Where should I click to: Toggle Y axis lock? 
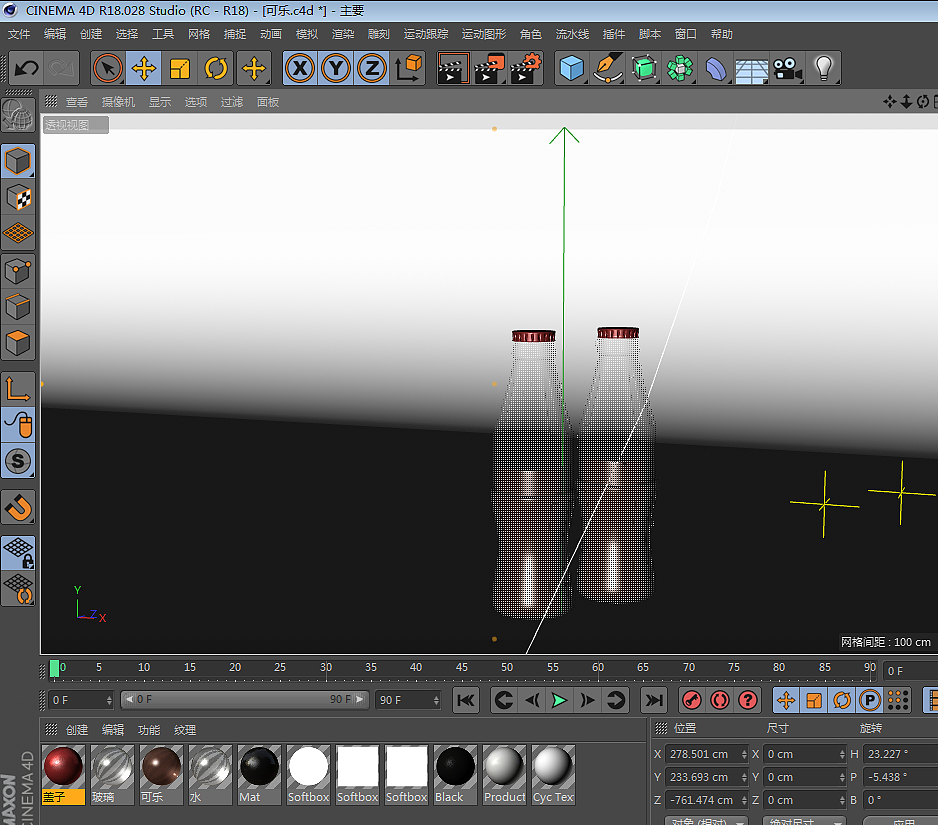tap(336, 68)
